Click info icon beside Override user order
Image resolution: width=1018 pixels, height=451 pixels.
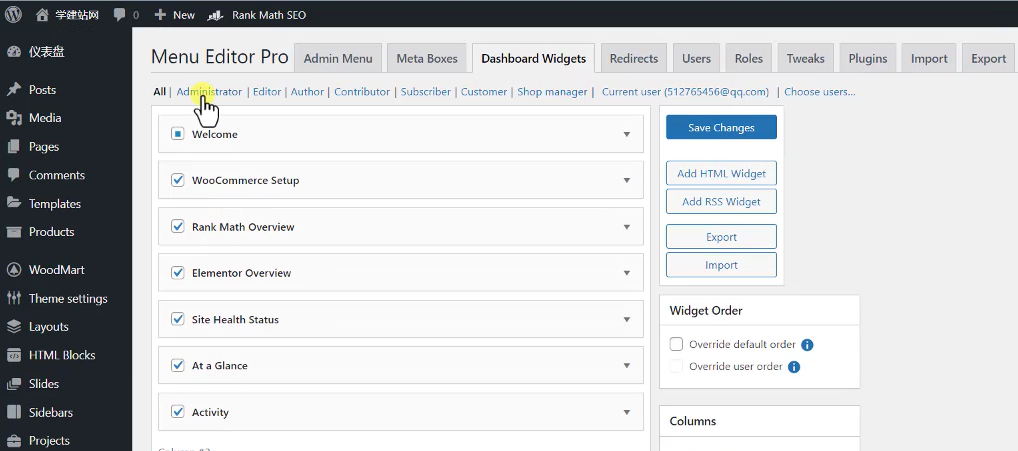pos(794,367)
